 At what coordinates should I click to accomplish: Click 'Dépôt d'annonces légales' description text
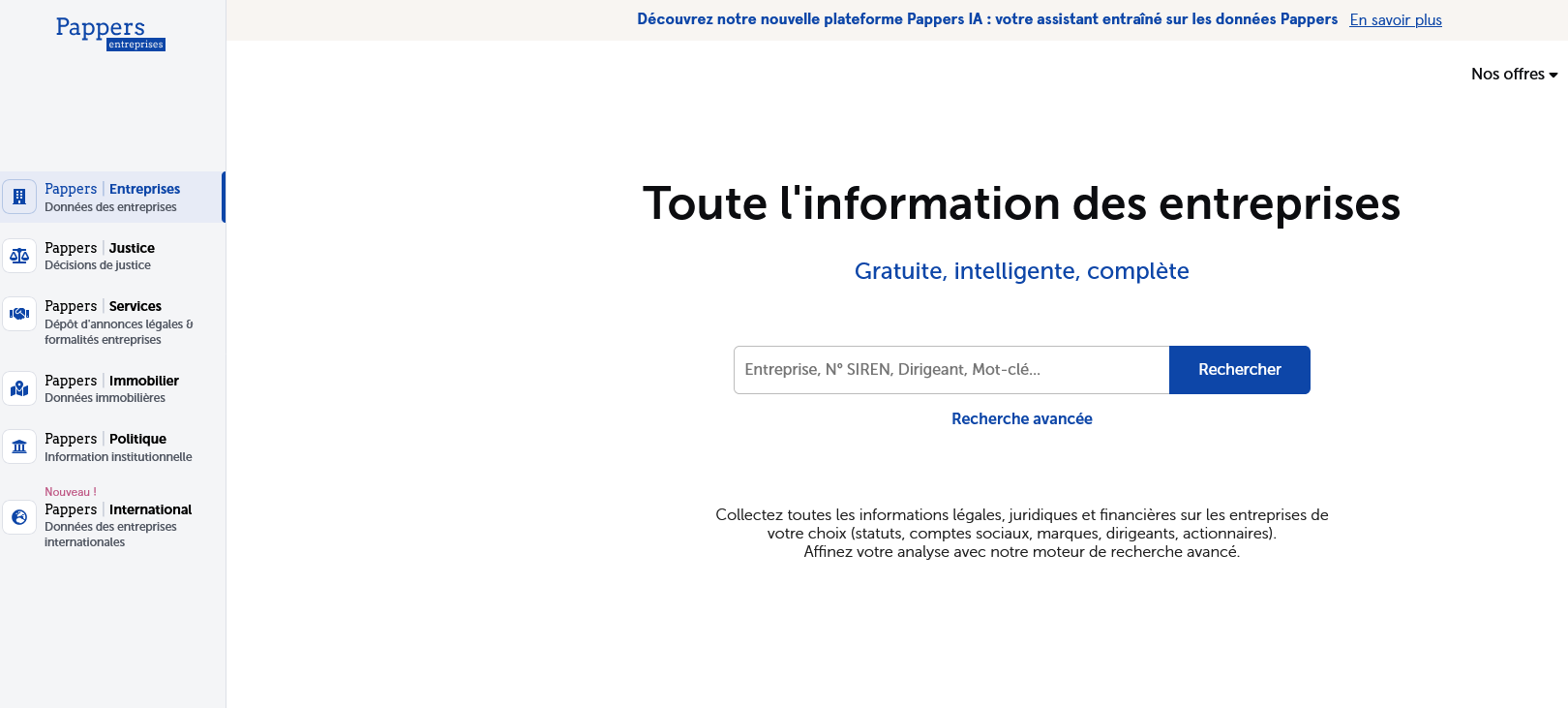click(119, 332)
